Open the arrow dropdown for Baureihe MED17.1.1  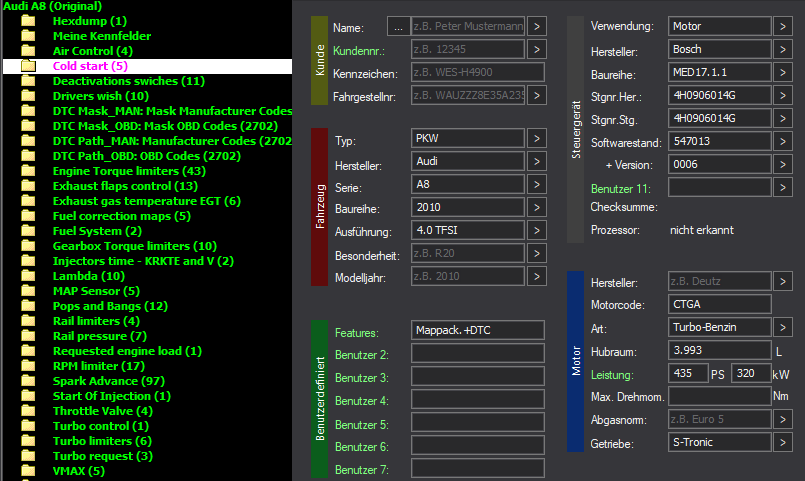(x=782, y=72)
